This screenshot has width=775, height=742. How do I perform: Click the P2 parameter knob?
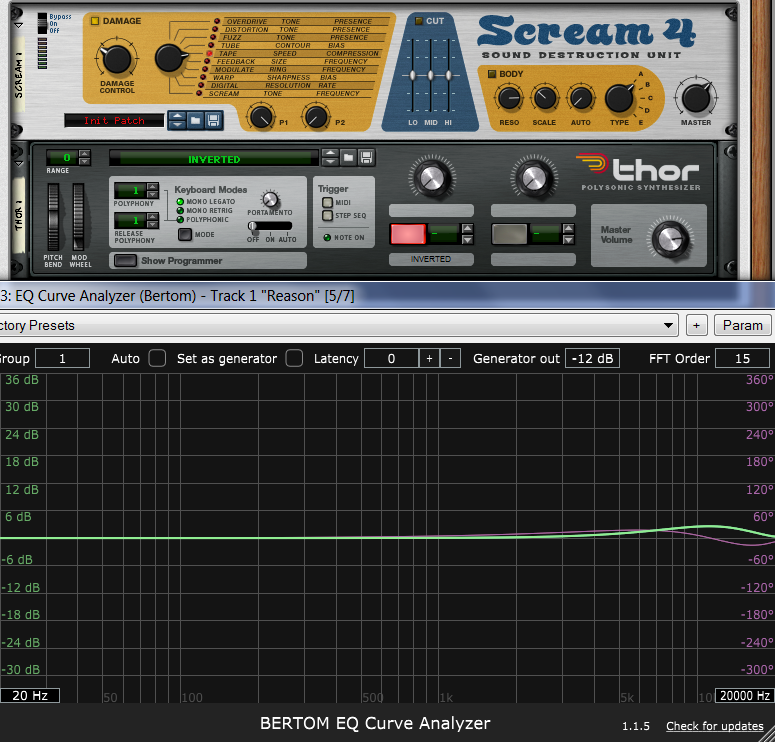(x=316, y=117)
